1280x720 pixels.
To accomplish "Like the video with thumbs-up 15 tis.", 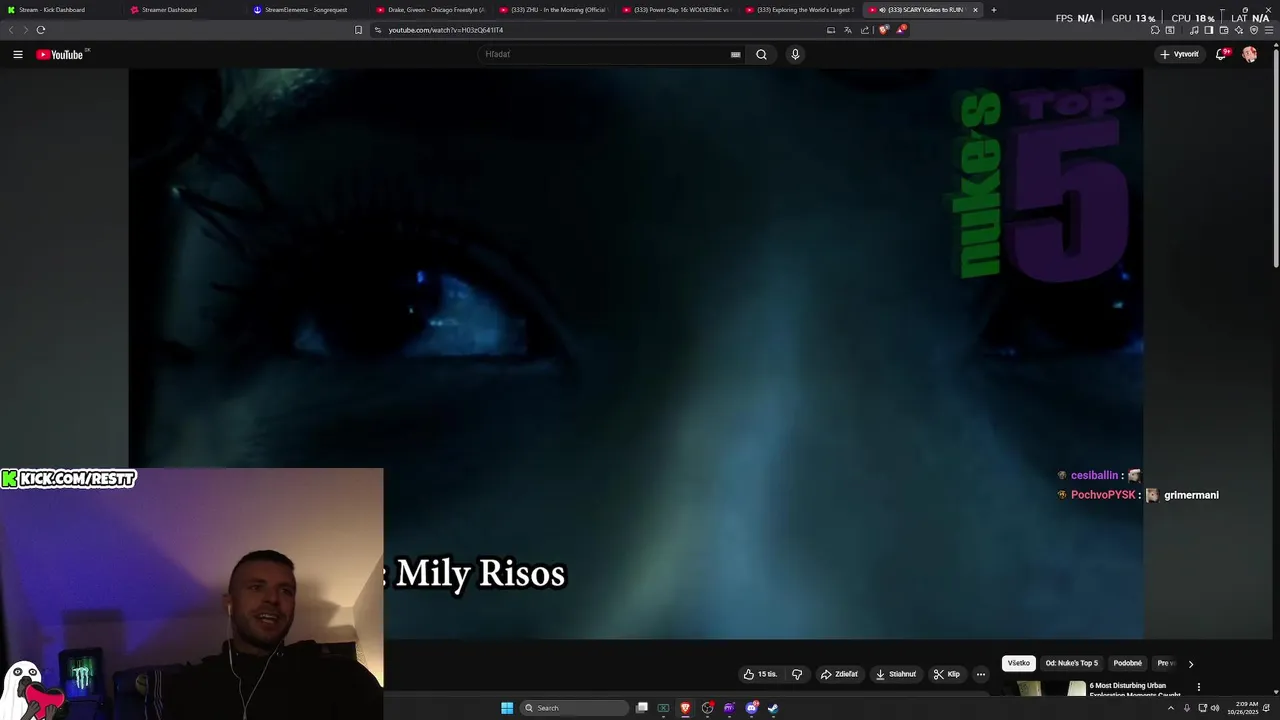I will (x=760, y=674).
